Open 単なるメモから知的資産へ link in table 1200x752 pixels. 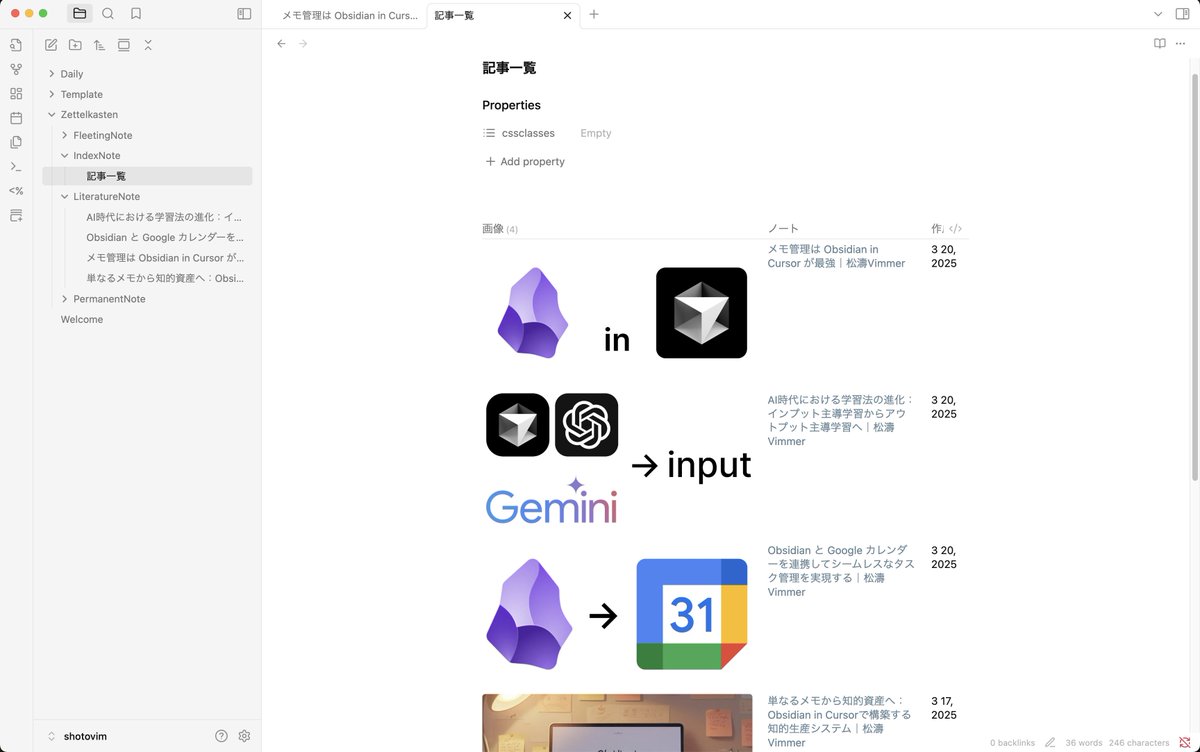tap(839, 722)
